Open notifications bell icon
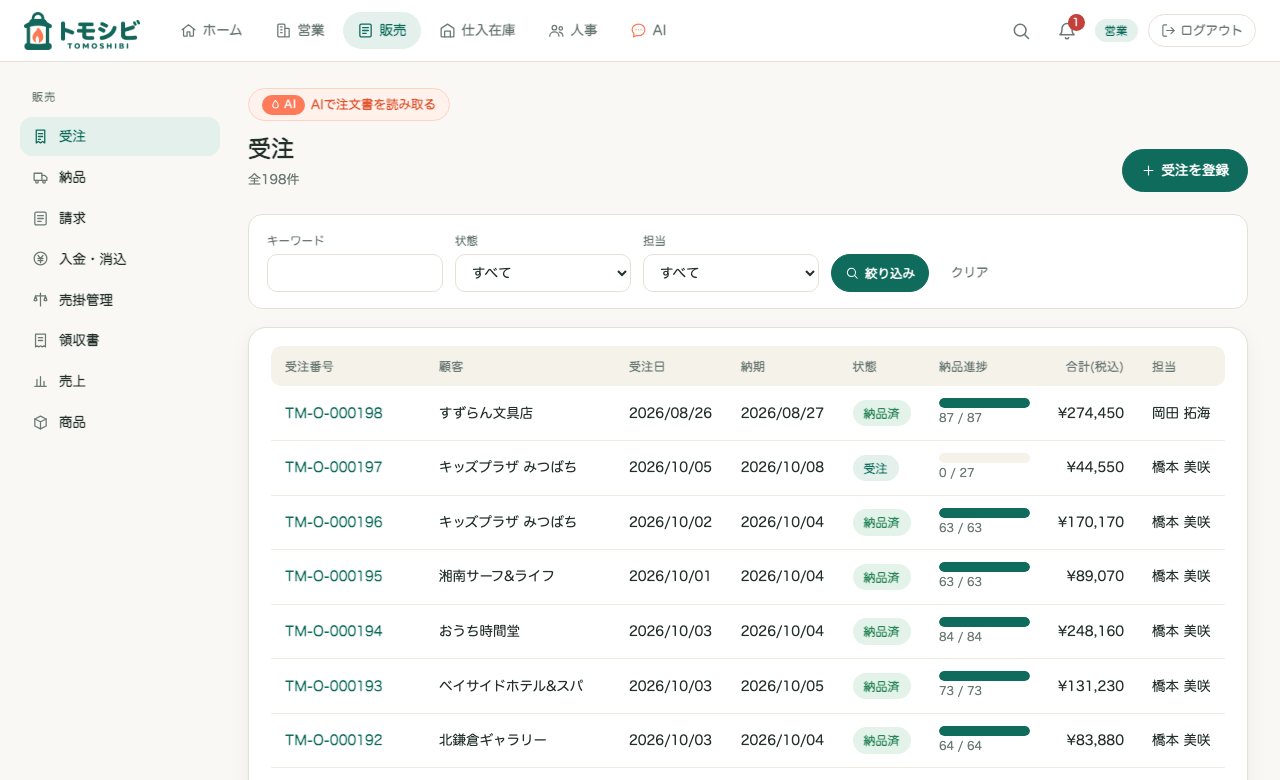This screenshot has height=780, width=1280. (1067, 31)
